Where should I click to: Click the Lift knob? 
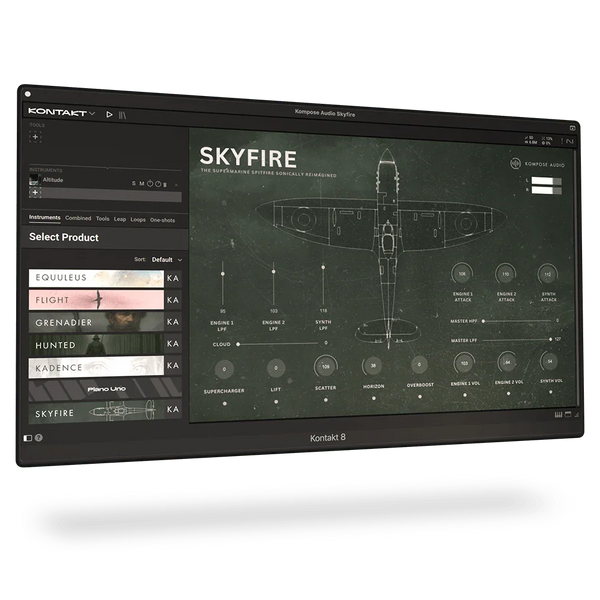[x=276, y=368]
